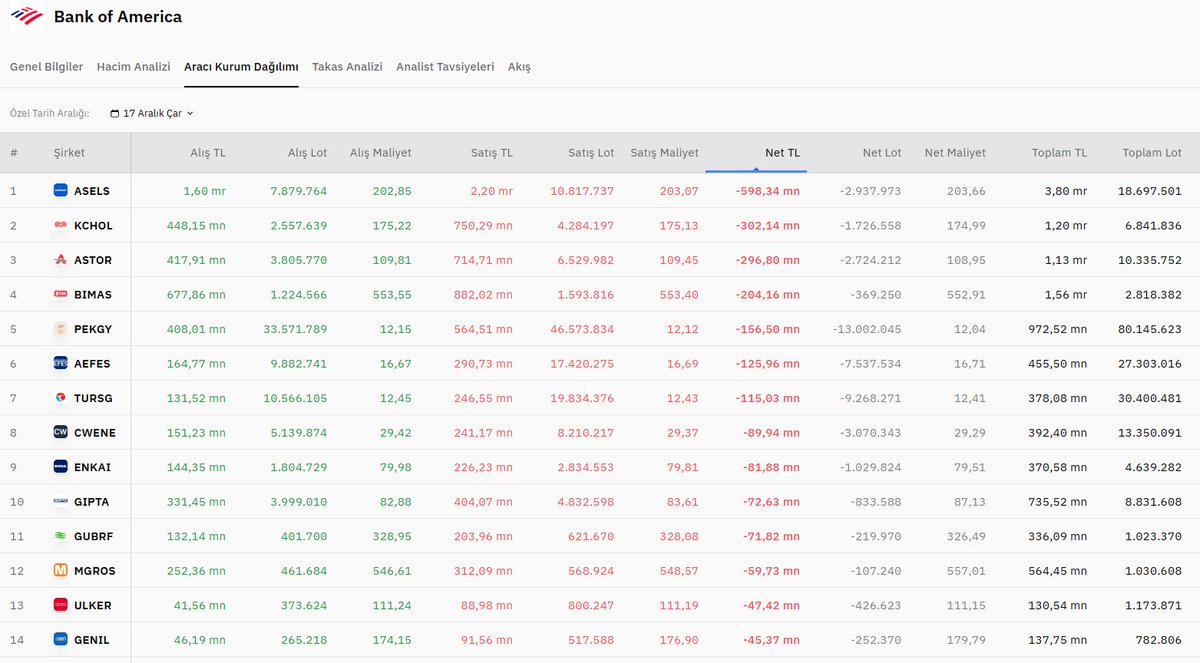Open the TURSG ticker link
Screen dimensions: 1200x663
pyautogui.click(x=93, y=398)
